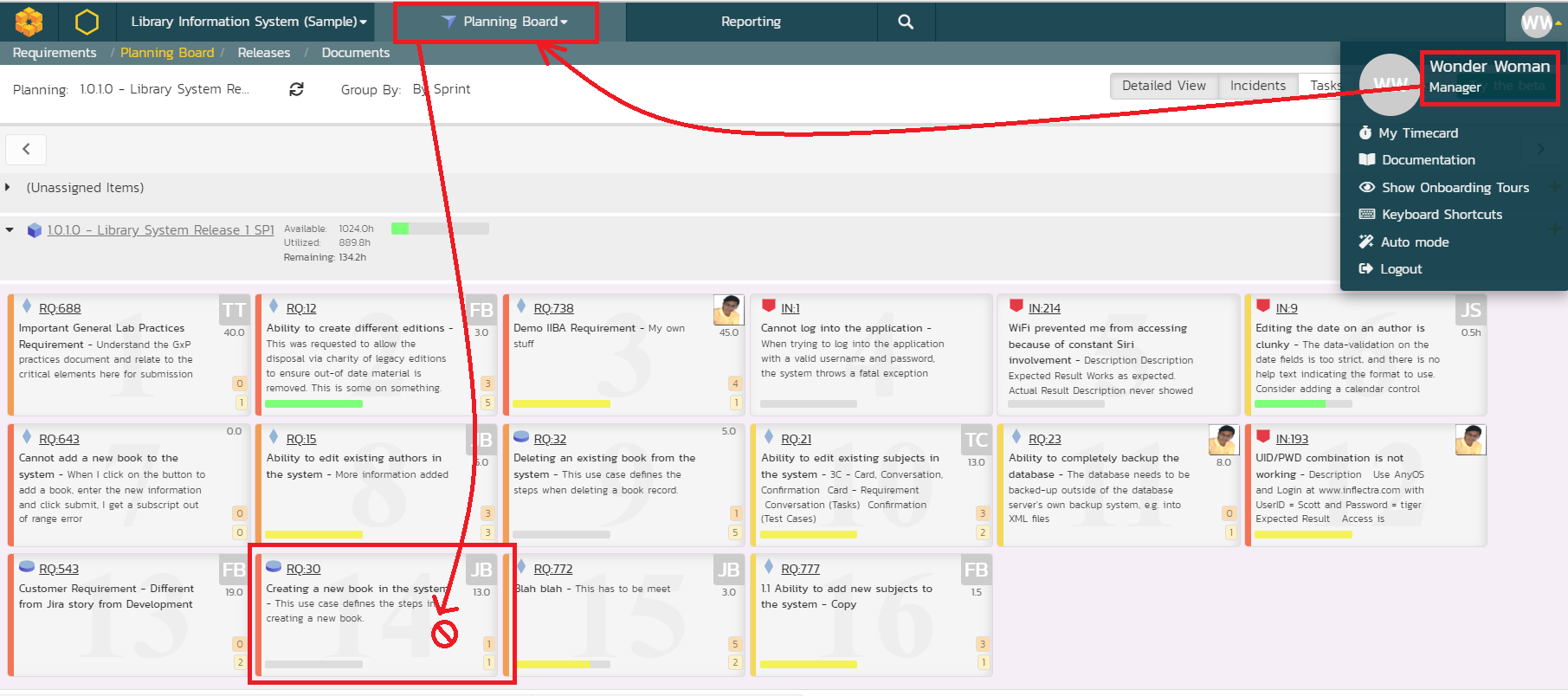Select Logout from the user menu
Viewport: 1568px width, 696px height.
pos(1400,269)
